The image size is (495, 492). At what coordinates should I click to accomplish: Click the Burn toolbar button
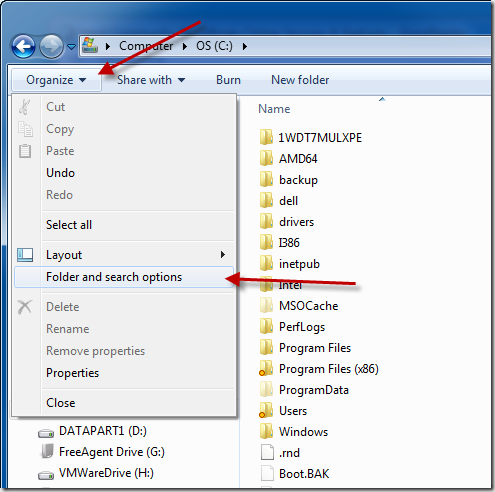click(x=228, y=80)
